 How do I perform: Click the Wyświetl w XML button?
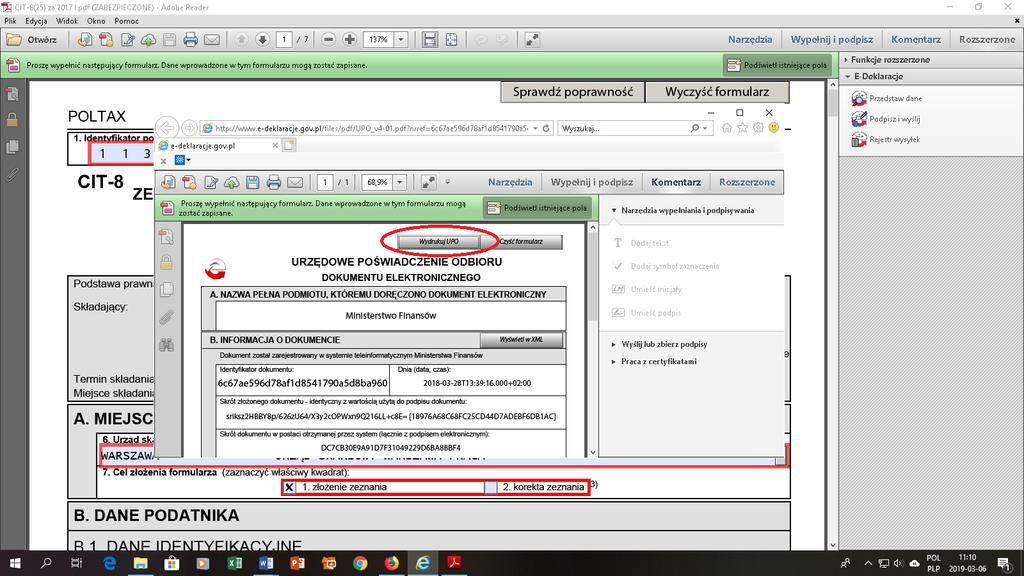pyautogui.click(x=521, y=340)
